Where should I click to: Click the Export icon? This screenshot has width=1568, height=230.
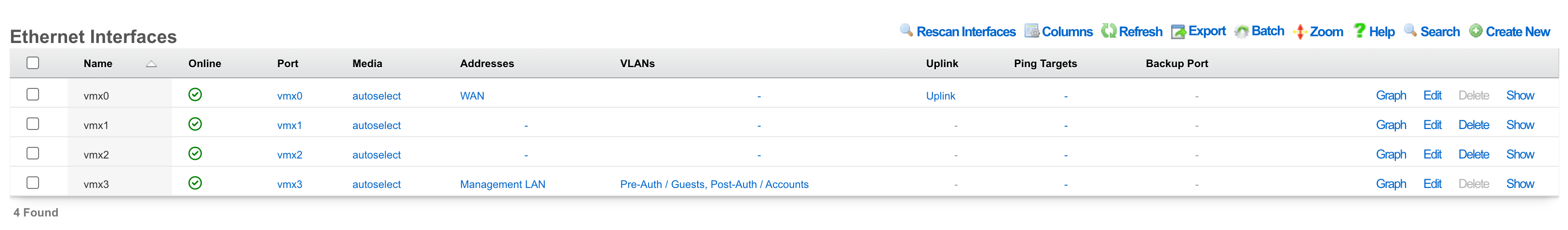click(1178, 32)
